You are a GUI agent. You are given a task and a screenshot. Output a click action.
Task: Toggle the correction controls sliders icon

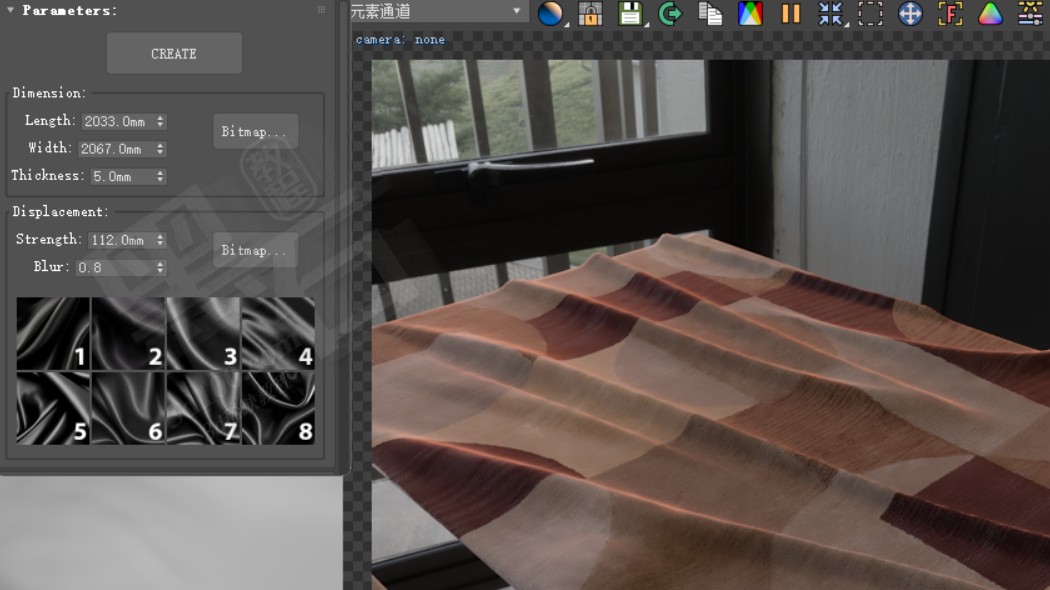[x=1029, y=15]
